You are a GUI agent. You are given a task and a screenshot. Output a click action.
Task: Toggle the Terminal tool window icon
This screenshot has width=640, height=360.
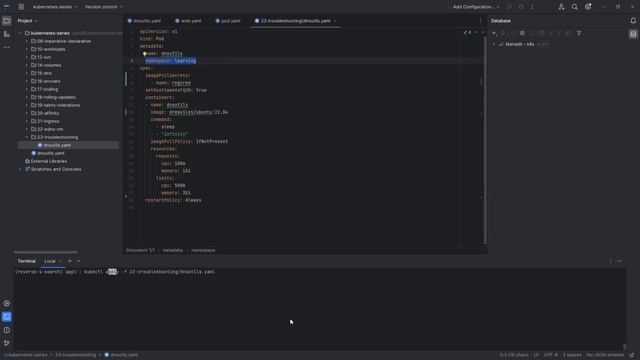(x=7, y=317)
